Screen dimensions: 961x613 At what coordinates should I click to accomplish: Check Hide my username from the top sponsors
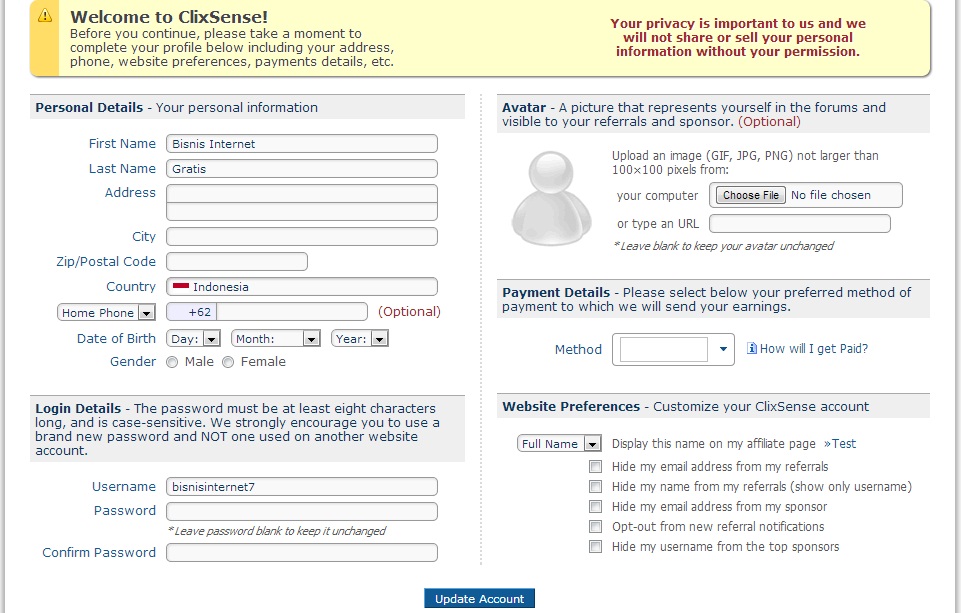(x=595, y=546)
